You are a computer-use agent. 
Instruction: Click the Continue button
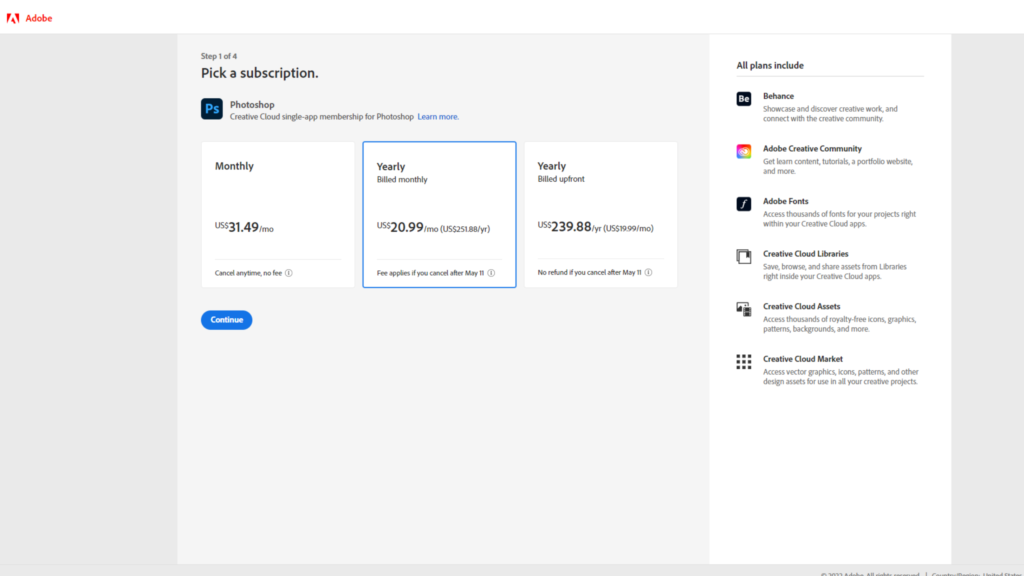(x=227, y=320)
